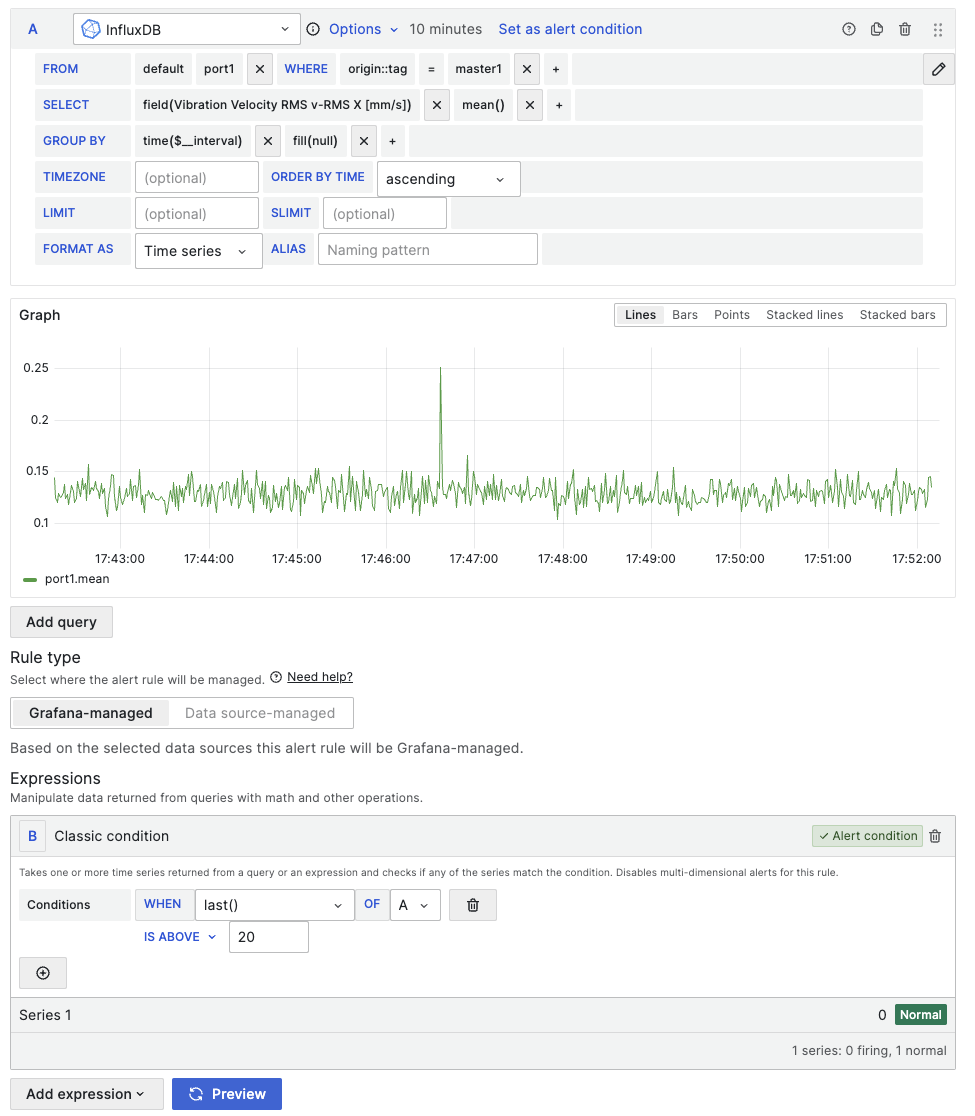Image resolution: width=975 pixels, height=1116 pixels.
Task: Toggle raw query editor pencil icon
Action: 938,69
